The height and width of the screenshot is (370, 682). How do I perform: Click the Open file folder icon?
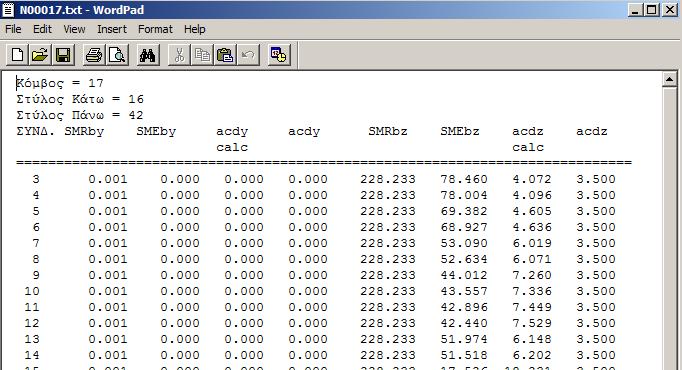[x=40, y=55]
